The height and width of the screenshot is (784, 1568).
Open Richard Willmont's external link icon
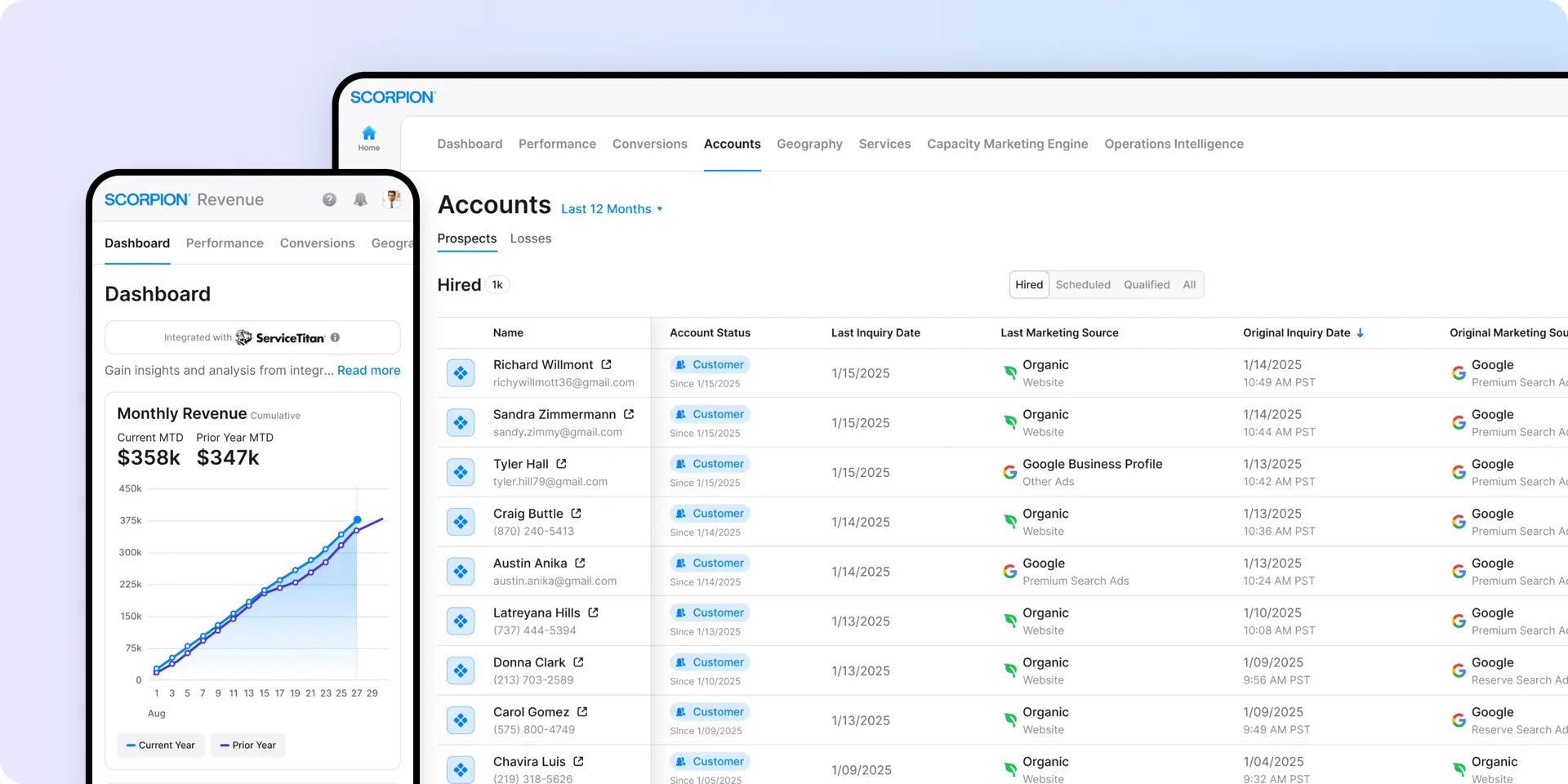pos(607,365)
